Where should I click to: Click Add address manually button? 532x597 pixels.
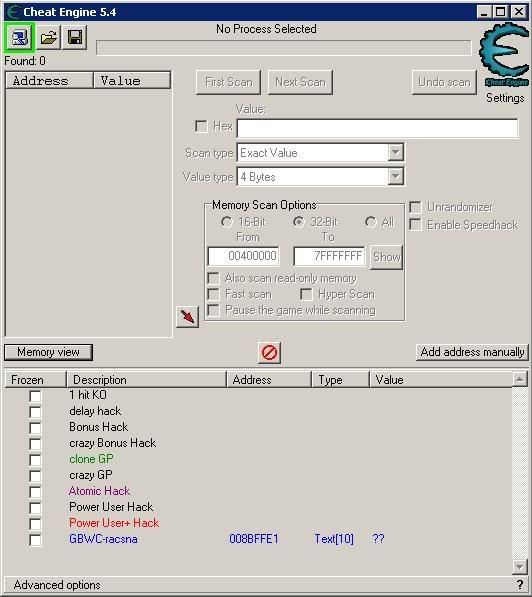[472, 352]
